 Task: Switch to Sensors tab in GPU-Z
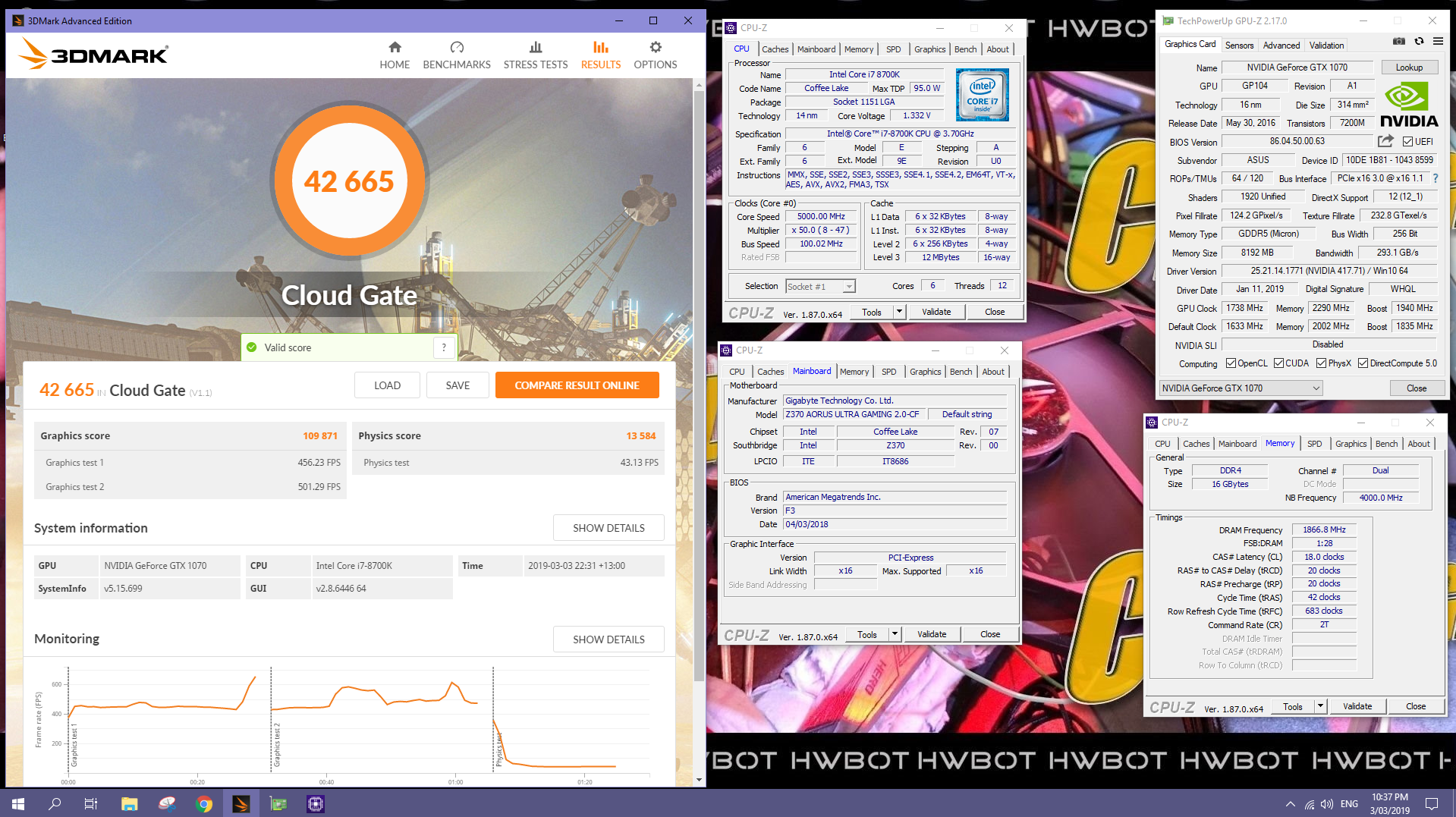pyautogui.click(x=1239, y=46)
